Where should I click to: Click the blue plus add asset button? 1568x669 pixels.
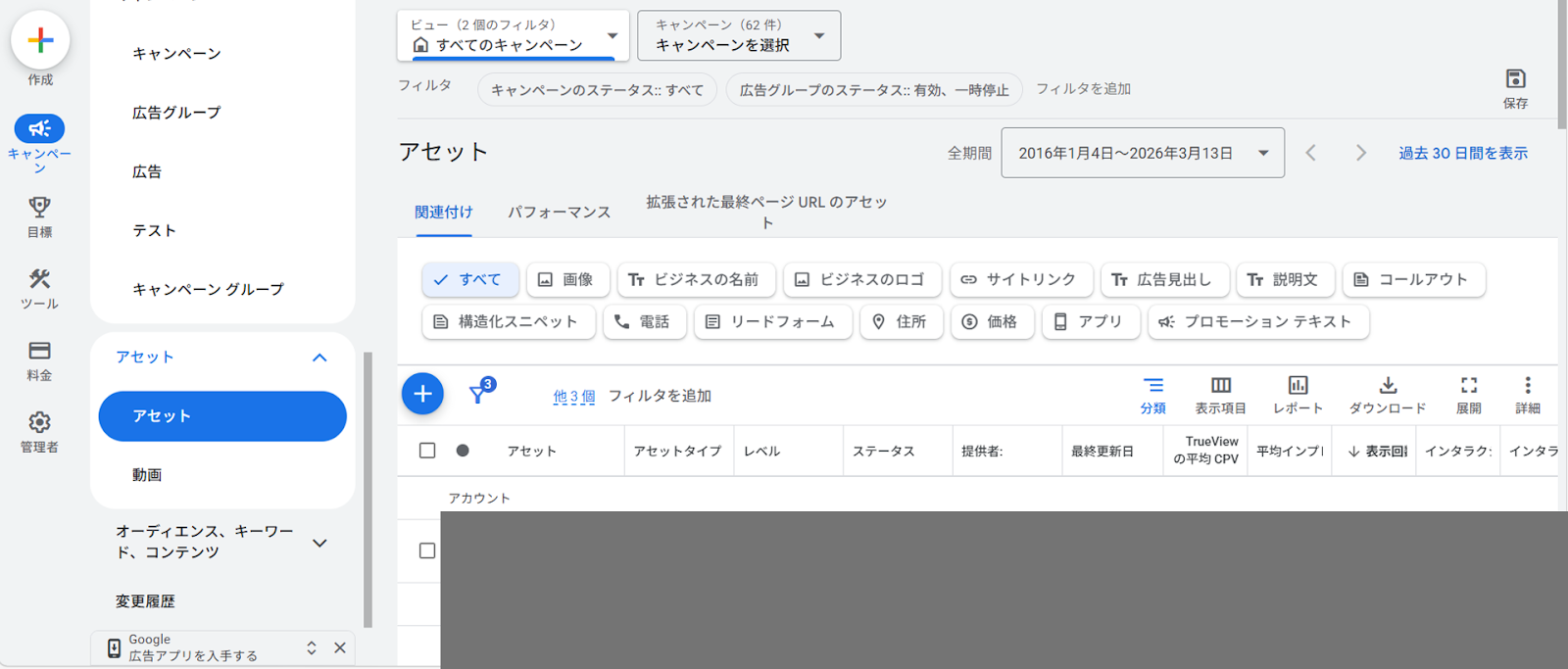[x=422, y=394]
